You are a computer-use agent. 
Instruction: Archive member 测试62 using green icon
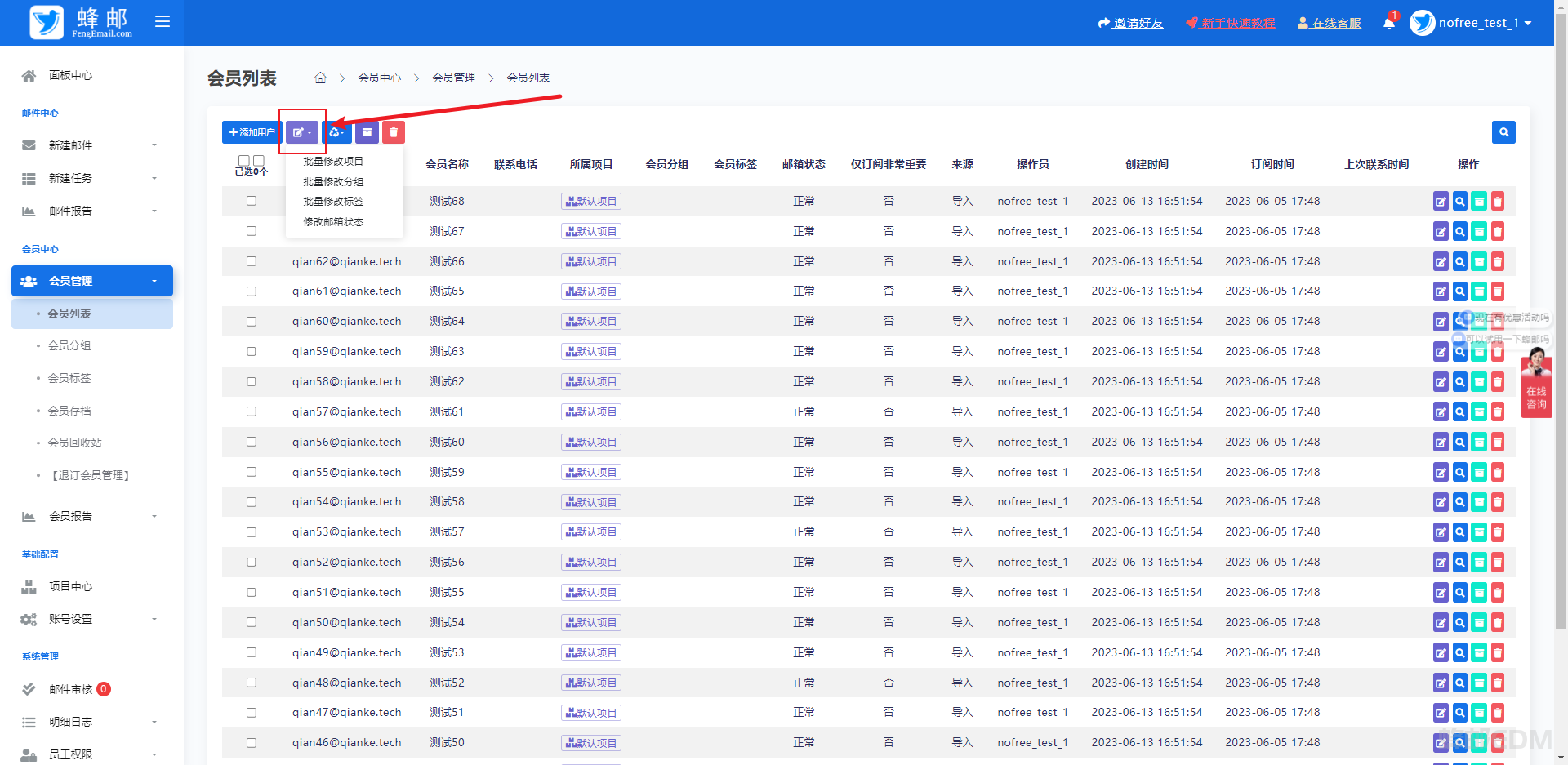point(1479,382)
